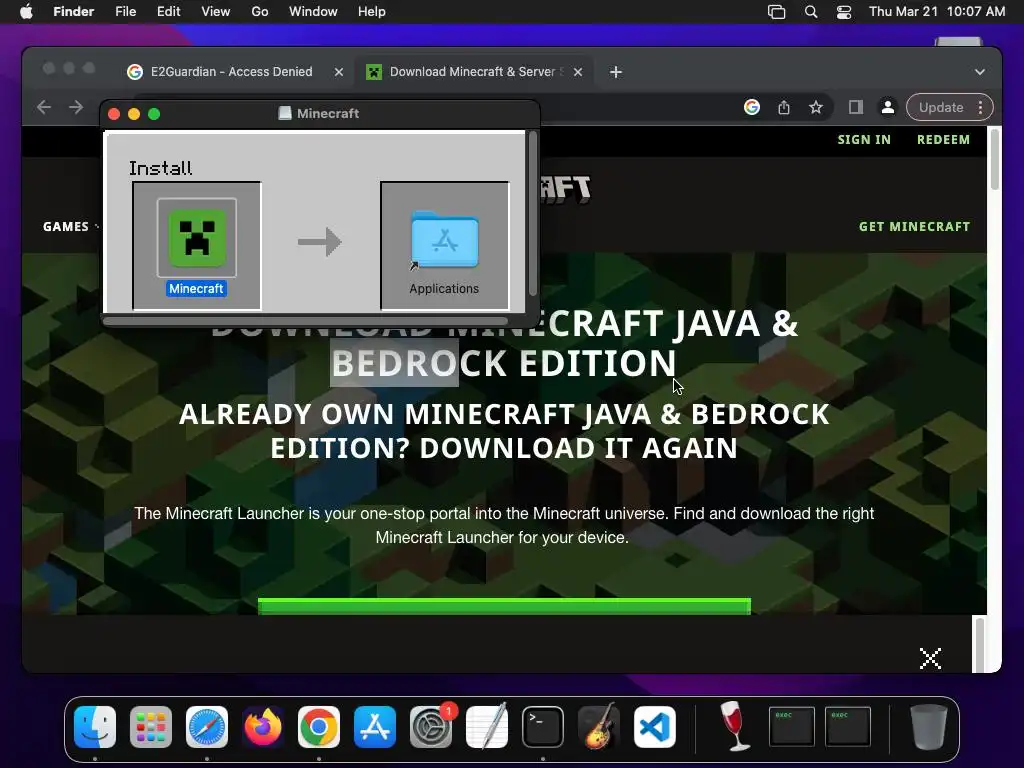Image resolution: width=1024 pixels, height=768 pixels.
Task: Click the Minecraft installer horizontal scrollbar
Action: 306,321
